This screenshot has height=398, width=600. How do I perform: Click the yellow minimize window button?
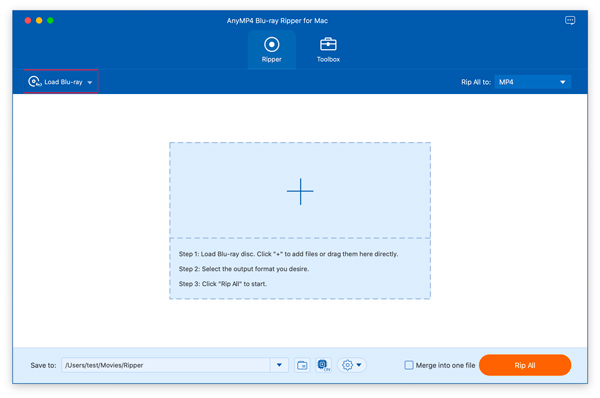(39, 20)
